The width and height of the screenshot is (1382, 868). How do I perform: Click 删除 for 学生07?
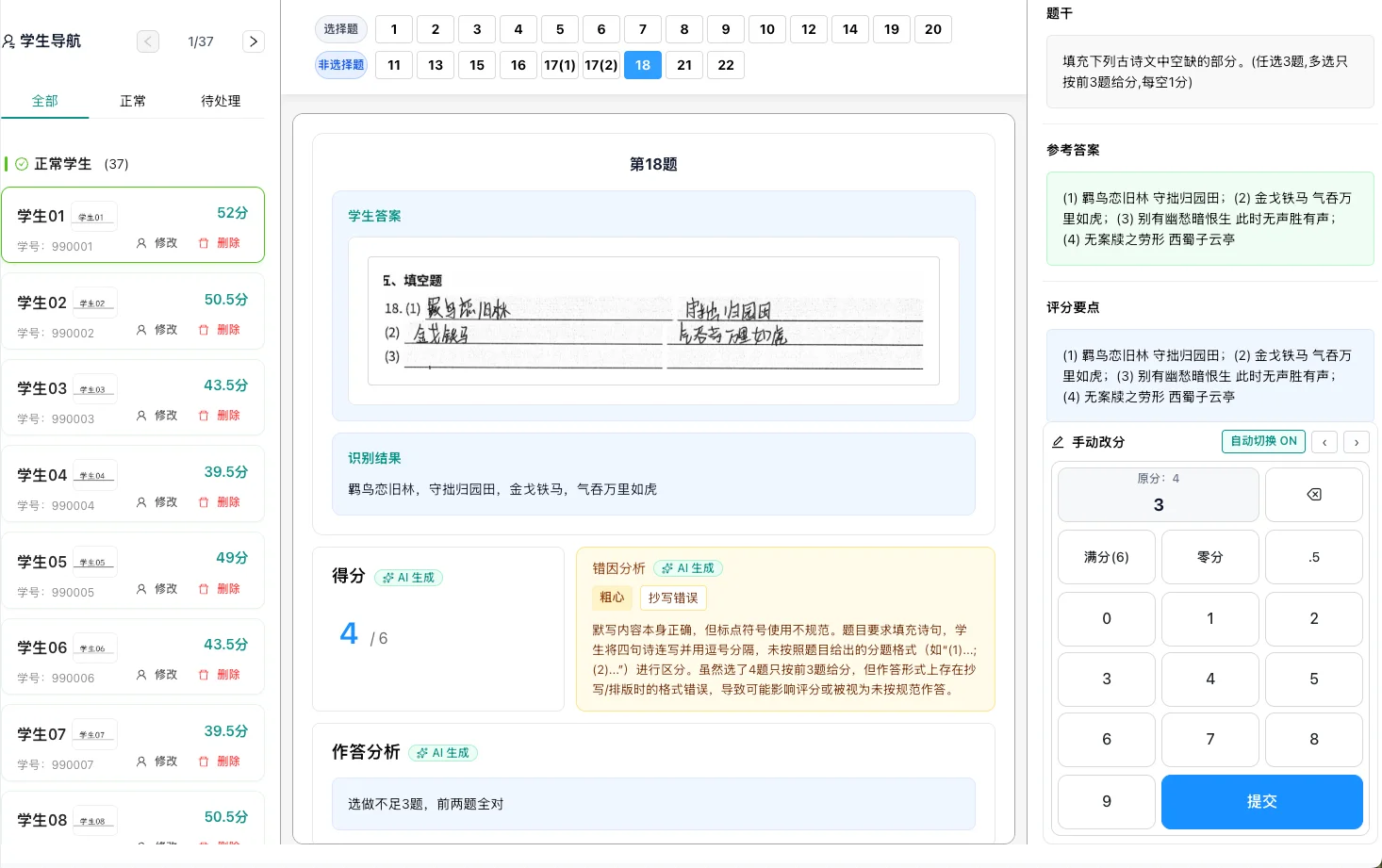(220, 762)
